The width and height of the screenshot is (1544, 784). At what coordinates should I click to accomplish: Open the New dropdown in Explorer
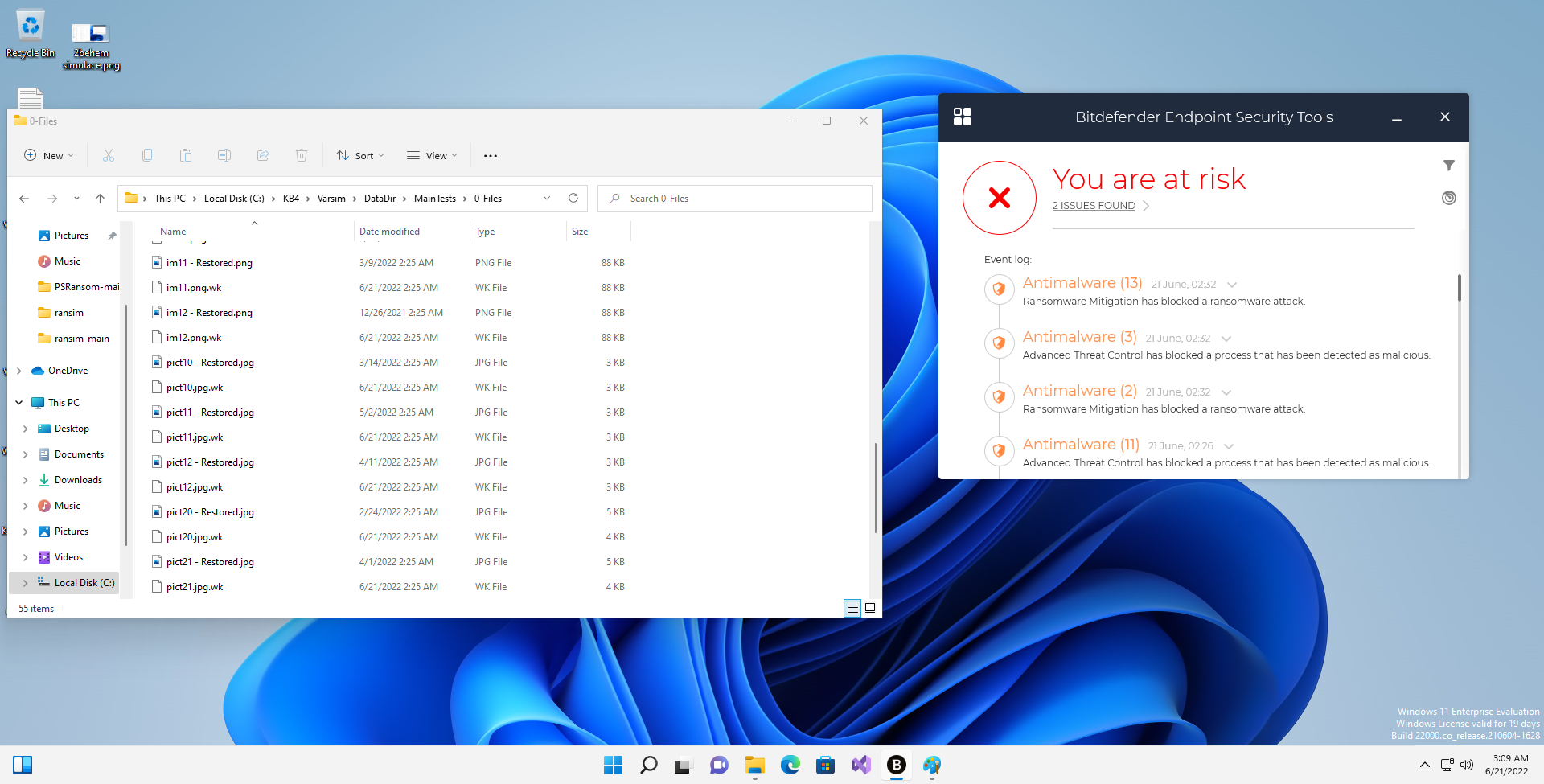49,155
